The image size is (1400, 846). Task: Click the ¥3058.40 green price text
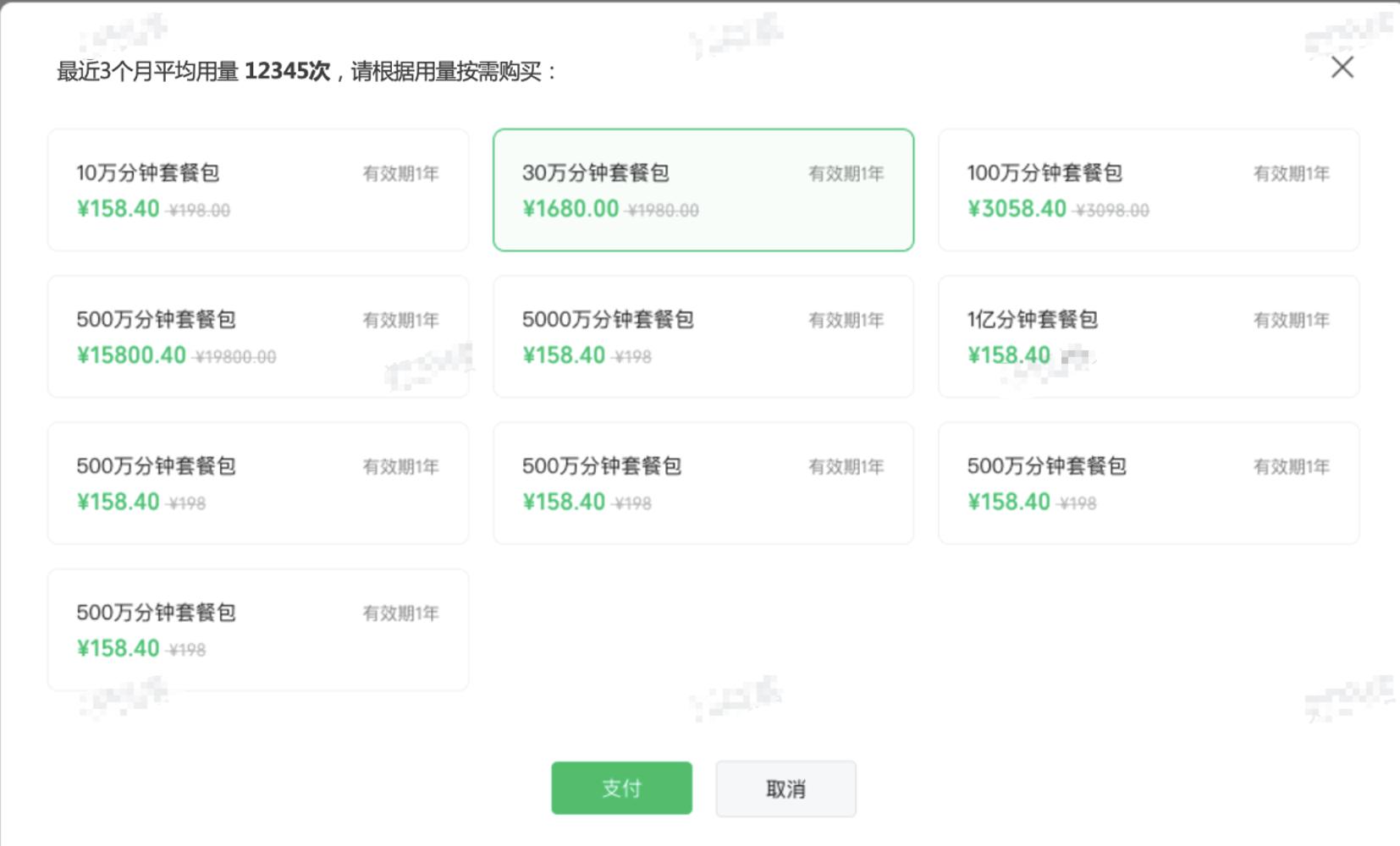1017,209
